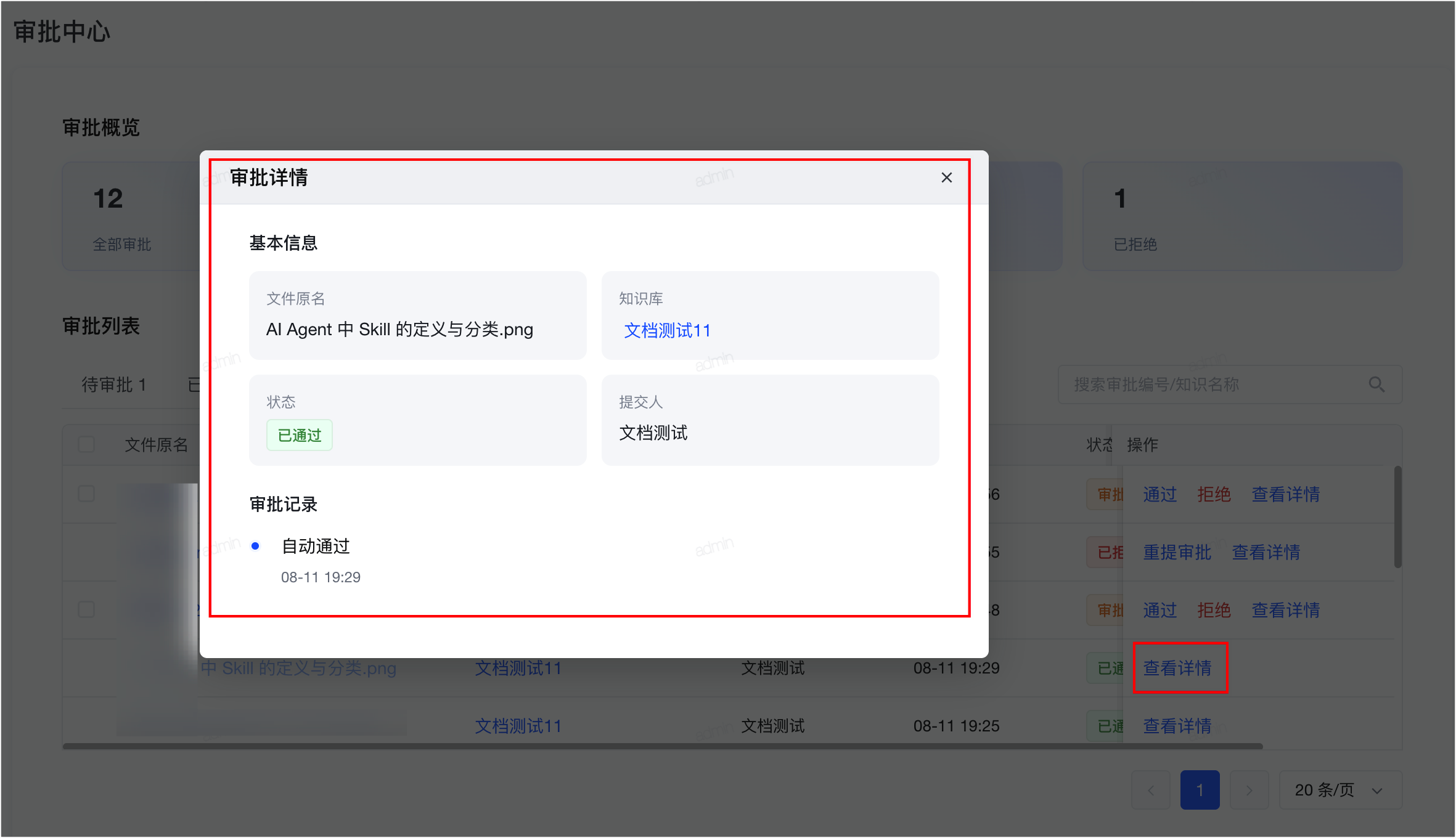Screen dimensions: 1456x838
Task: Open the 20 条/页 page size dropdown
Action: (x=1341, y=790)
